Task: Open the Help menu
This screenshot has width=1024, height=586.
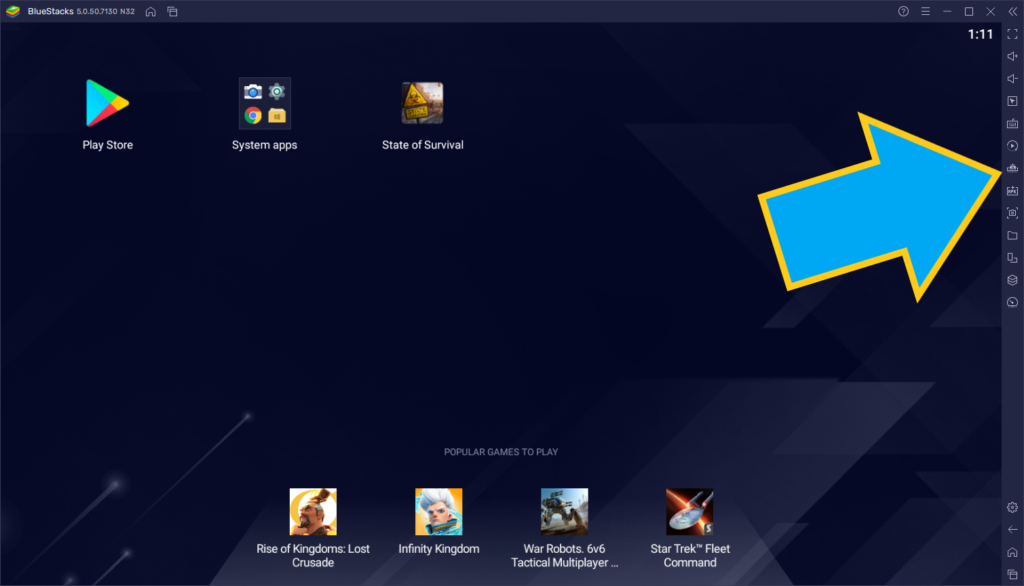Action: [x=903, y=11]
